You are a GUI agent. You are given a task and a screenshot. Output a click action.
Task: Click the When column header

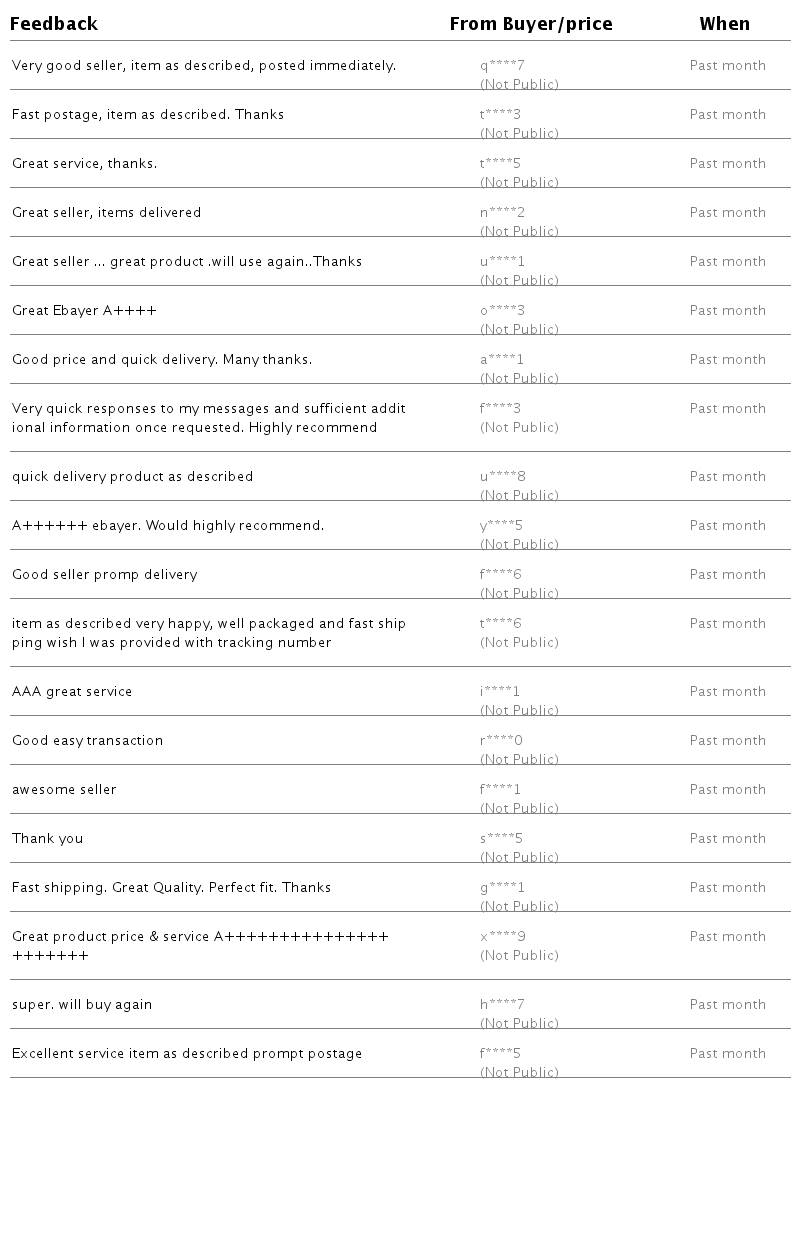[724, 24]
